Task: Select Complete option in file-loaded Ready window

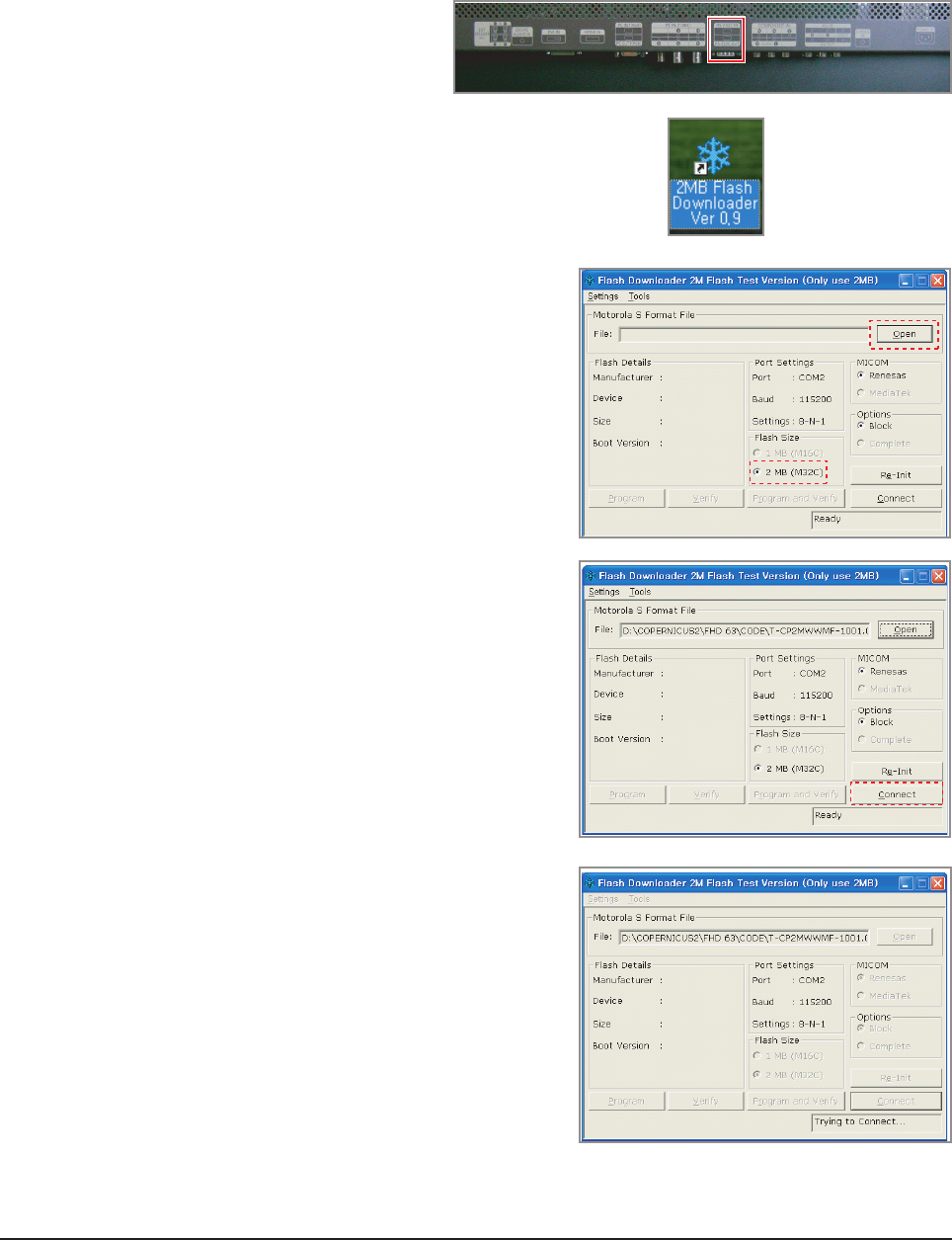Action: tap(885, 739)
